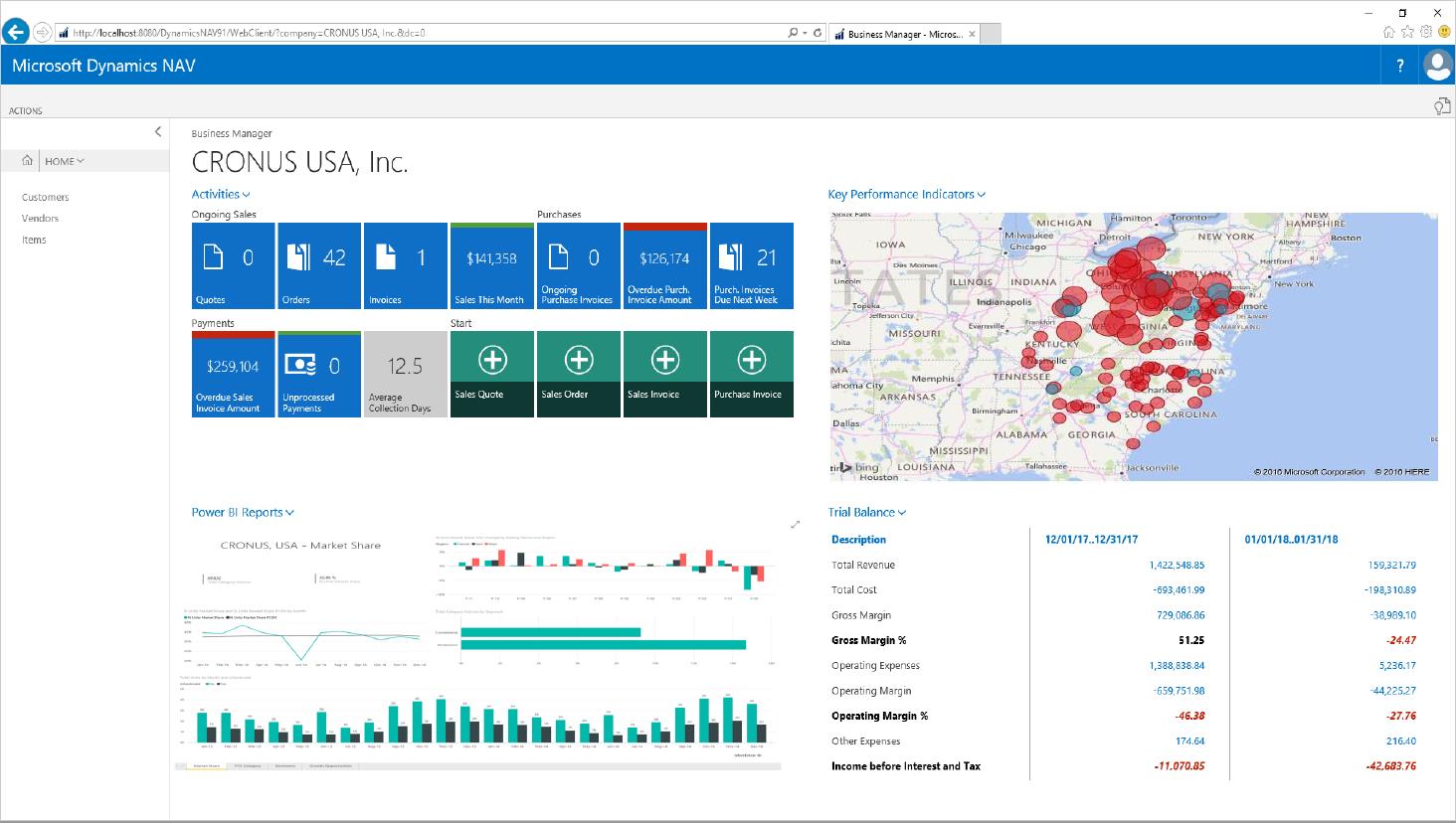Open the Unprocessed Payments tile
Viewport: 1456px width, 823px height.
pos(319,374)
